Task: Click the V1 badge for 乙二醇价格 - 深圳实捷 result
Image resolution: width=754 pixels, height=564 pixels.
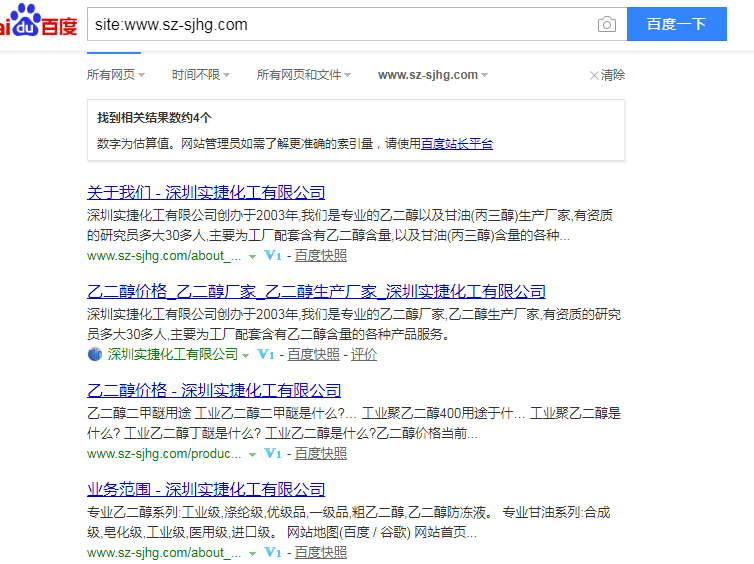Action: tap(273, 453)
